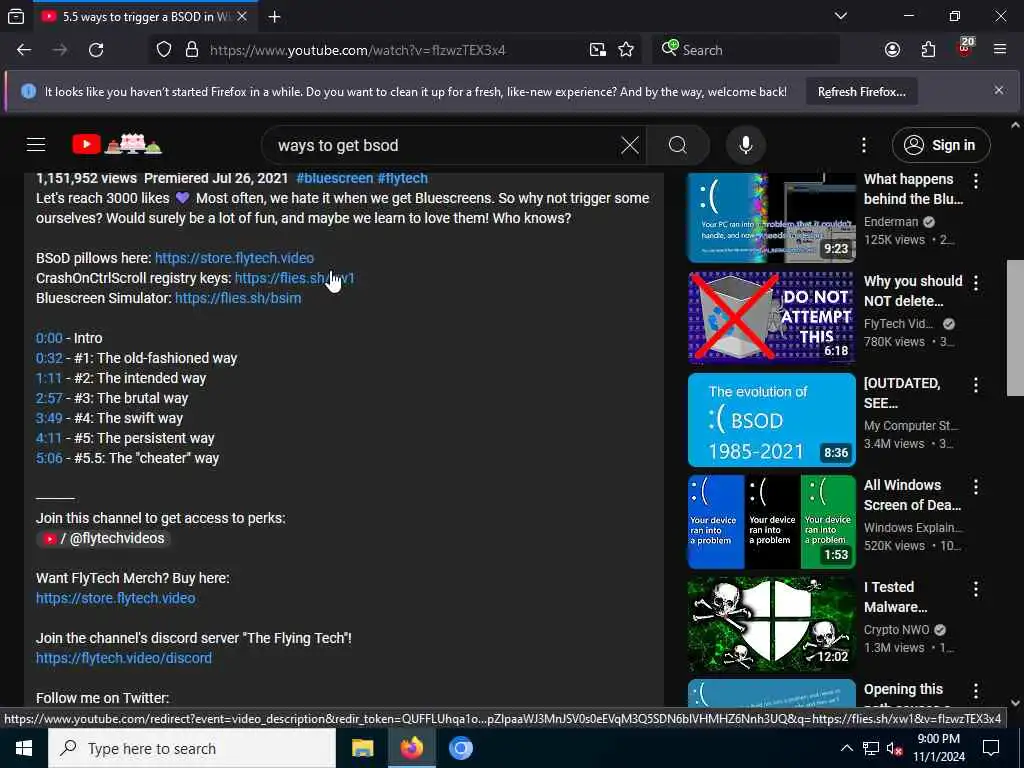This screenshot has height=768, width=1024.
Task: Open flytech.video/discord link
Action: click(123, 658)
